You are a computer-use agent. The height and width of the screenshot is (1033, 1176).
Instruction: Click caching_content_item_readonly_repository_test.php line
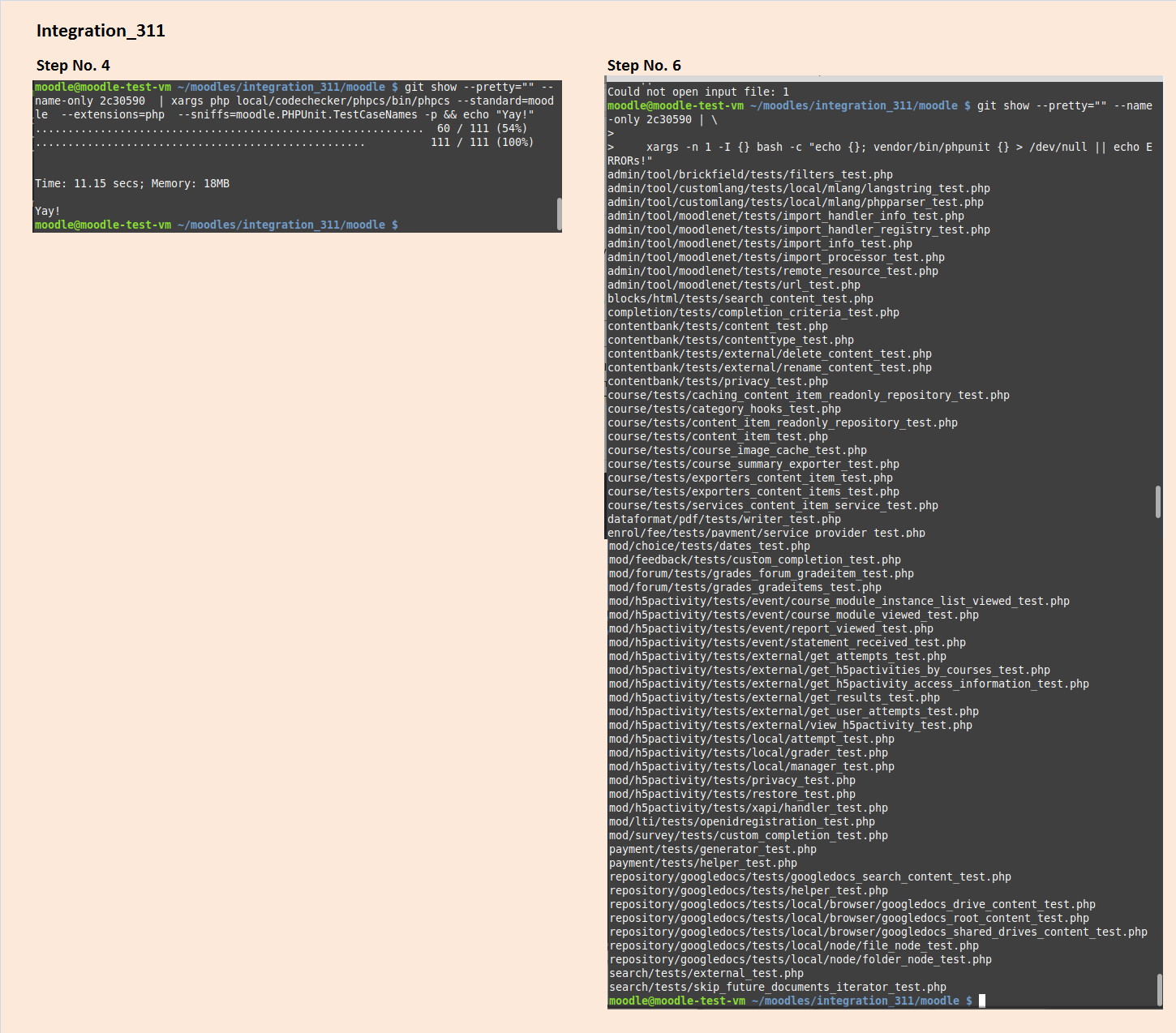(809, 396)
